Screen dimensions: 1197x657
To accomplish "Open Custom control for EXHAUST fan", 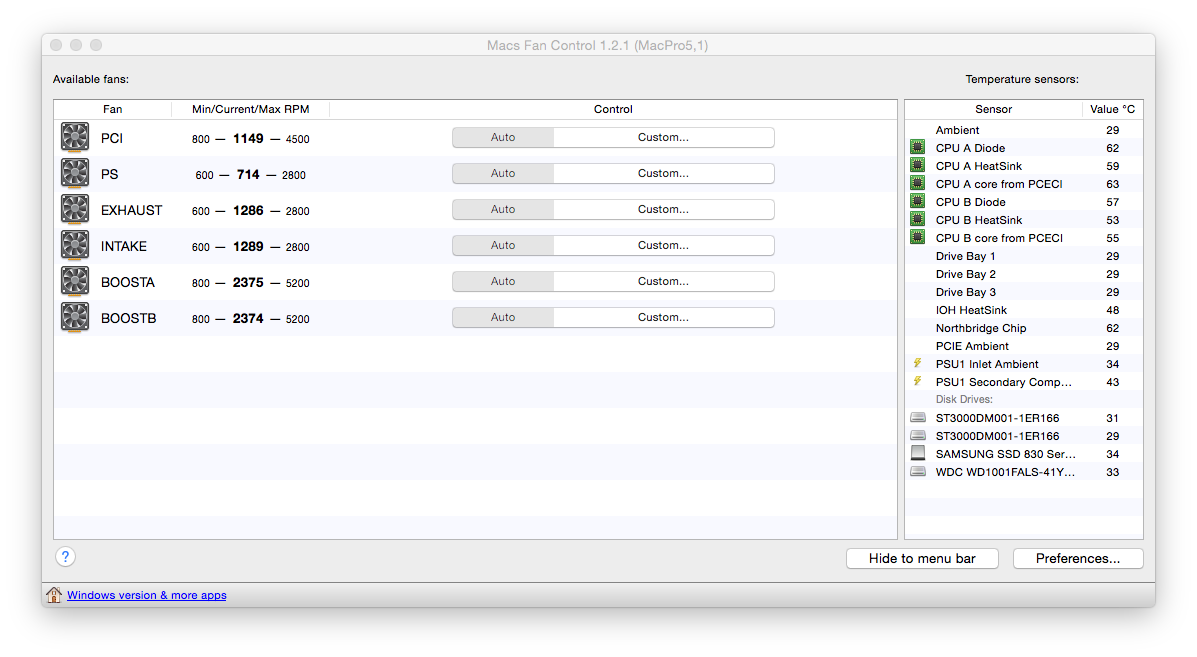I will coord(663,209).
